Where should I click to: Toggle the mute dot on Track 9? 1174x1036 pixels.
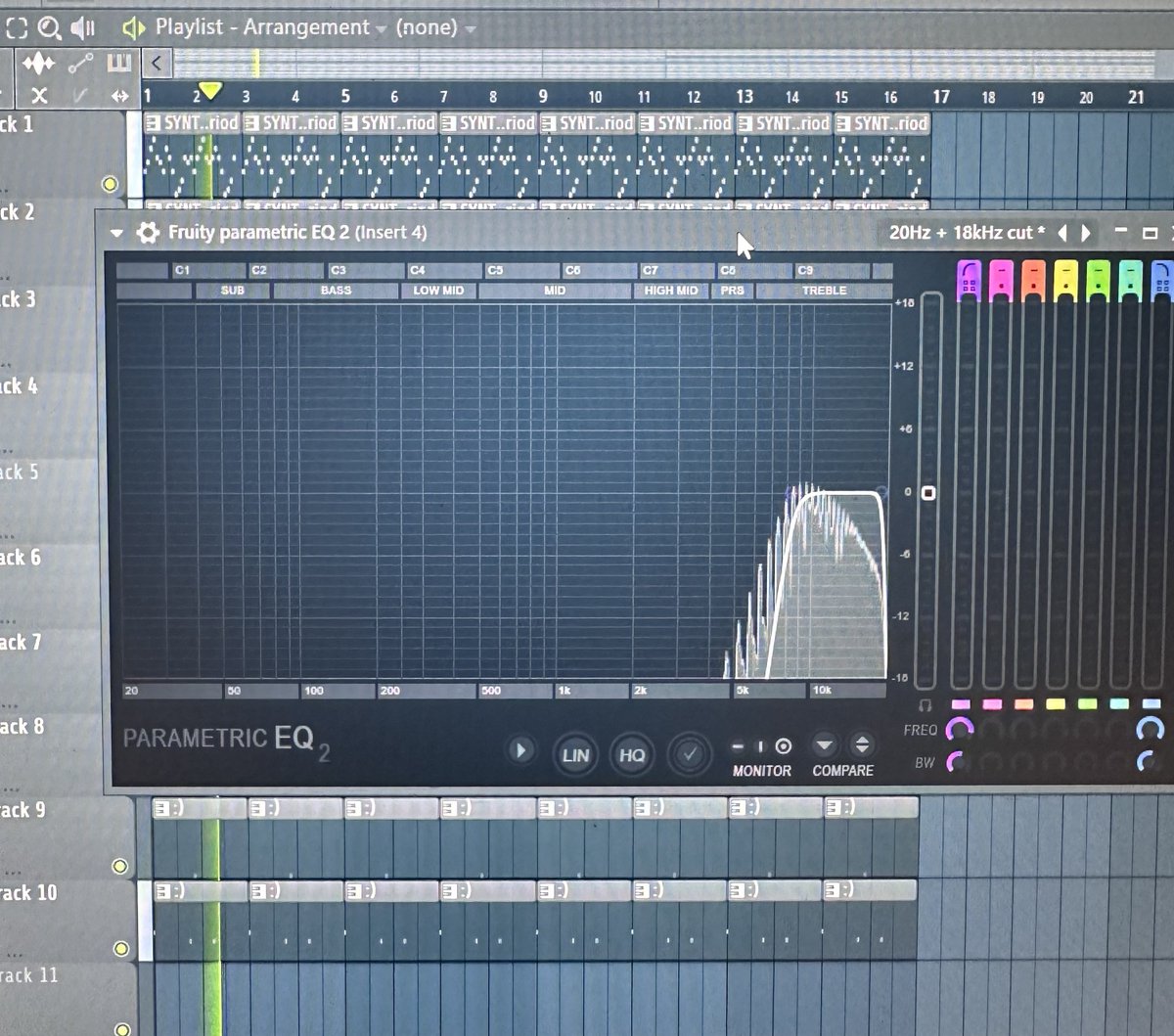[120, 866]
